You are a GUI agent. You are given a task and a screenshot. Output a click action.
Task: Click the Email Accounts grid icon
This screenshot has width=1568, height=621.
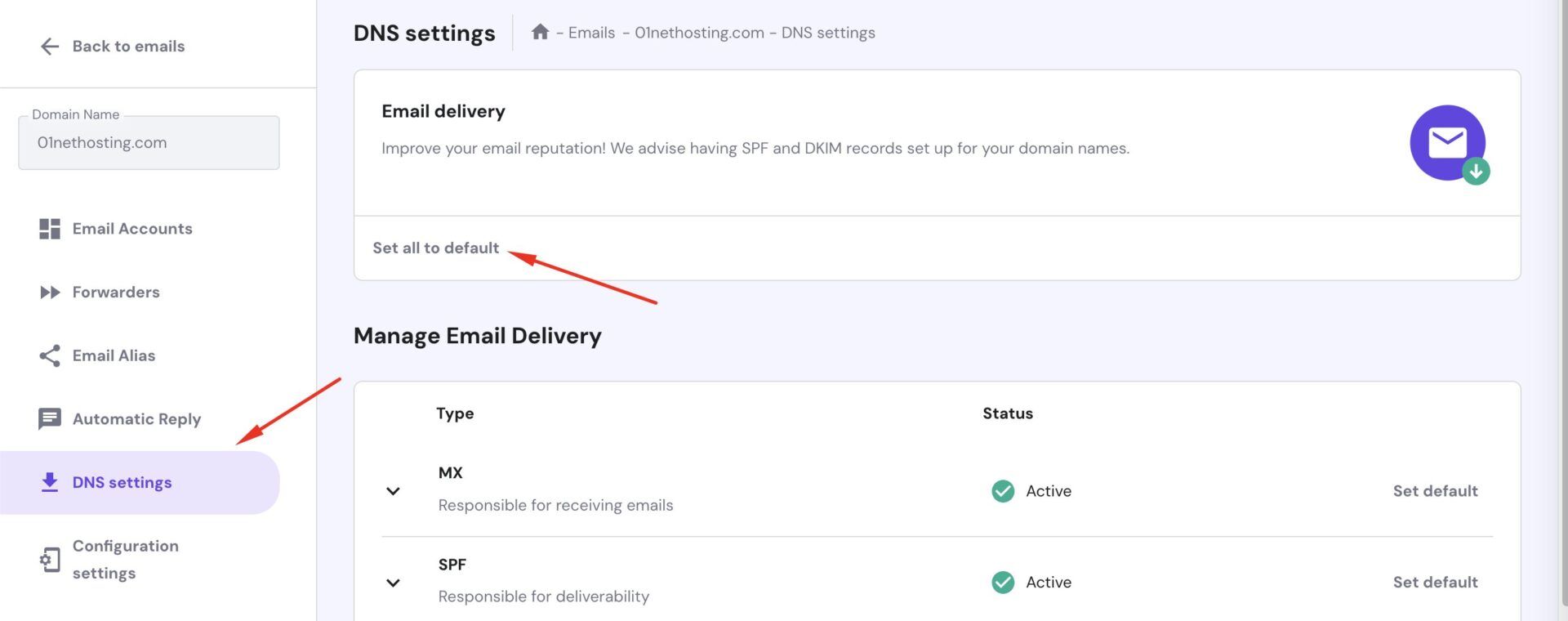[x=50, y=229]
